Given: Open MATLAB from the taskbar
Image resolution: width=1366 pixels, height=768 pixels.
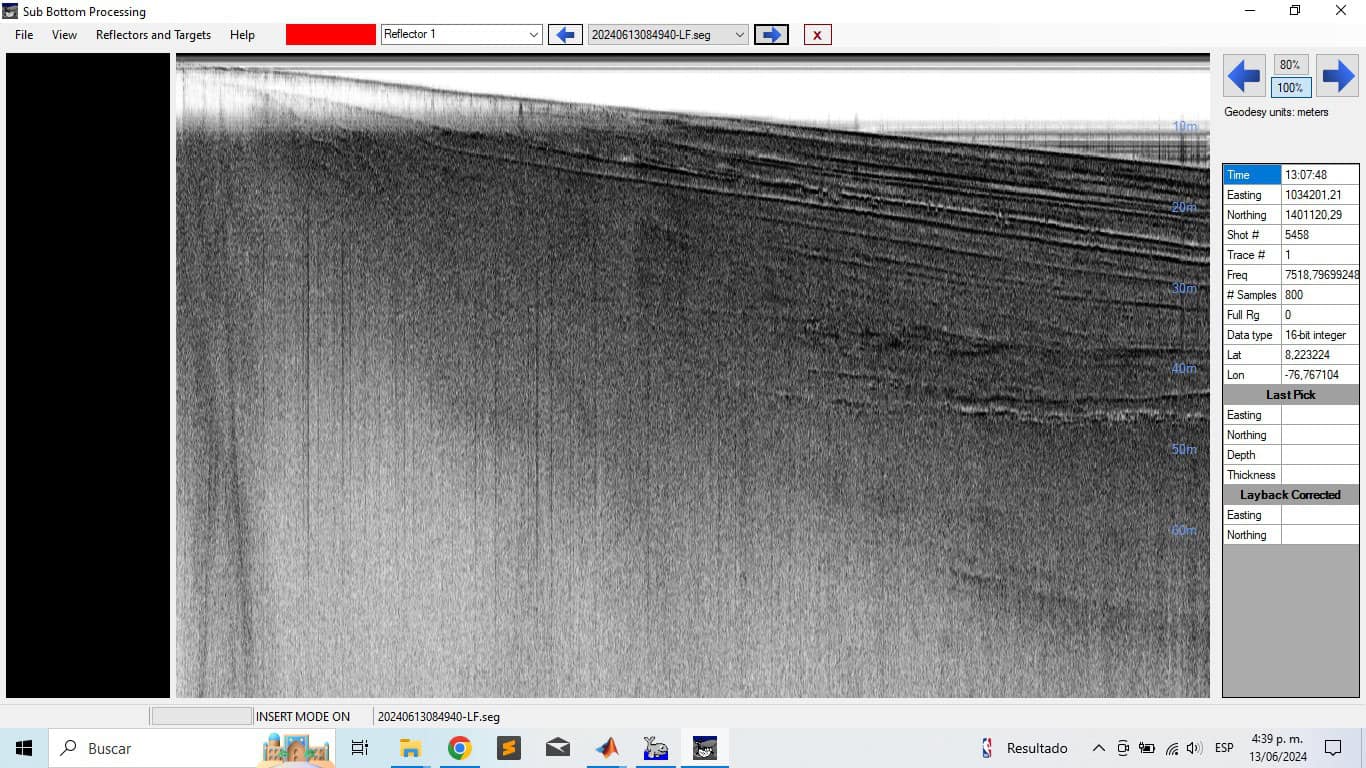Looking at the screenshot, I should point(607,748).
